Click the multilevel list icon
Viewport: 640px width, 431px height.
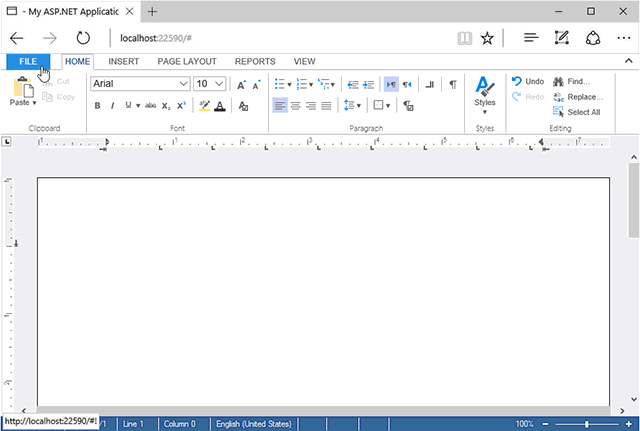pyautogui.click(x=324, y=84)
